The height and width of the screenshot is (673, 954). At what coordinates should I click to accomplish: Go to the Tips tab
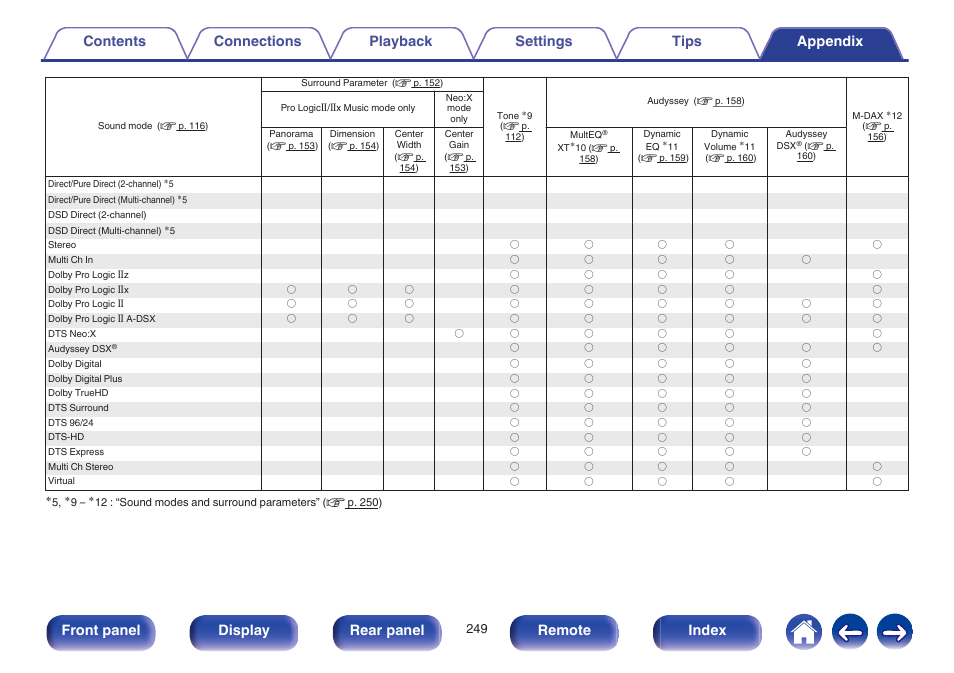(x=686, y=41)
